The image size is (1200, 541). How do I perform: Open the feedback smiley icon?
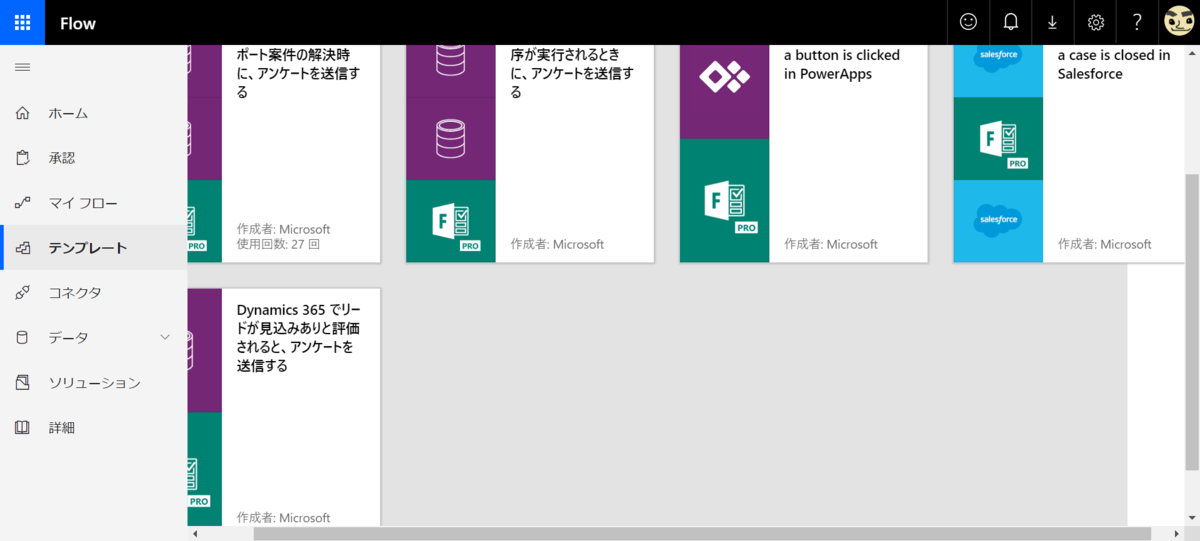coord(968,22)
